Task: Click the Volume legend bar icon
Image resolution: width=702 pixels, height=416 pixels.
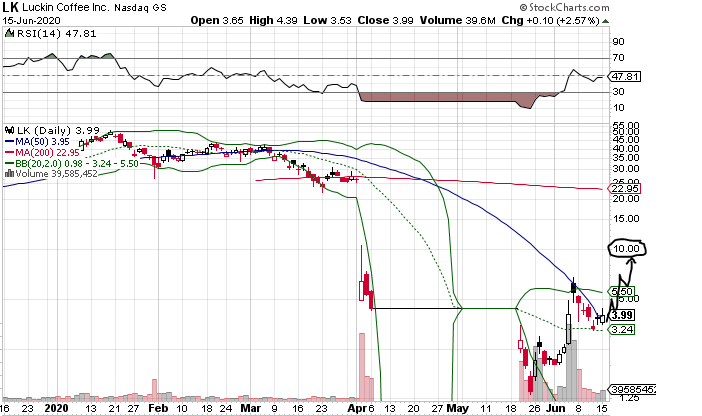Action: (6, 173)
